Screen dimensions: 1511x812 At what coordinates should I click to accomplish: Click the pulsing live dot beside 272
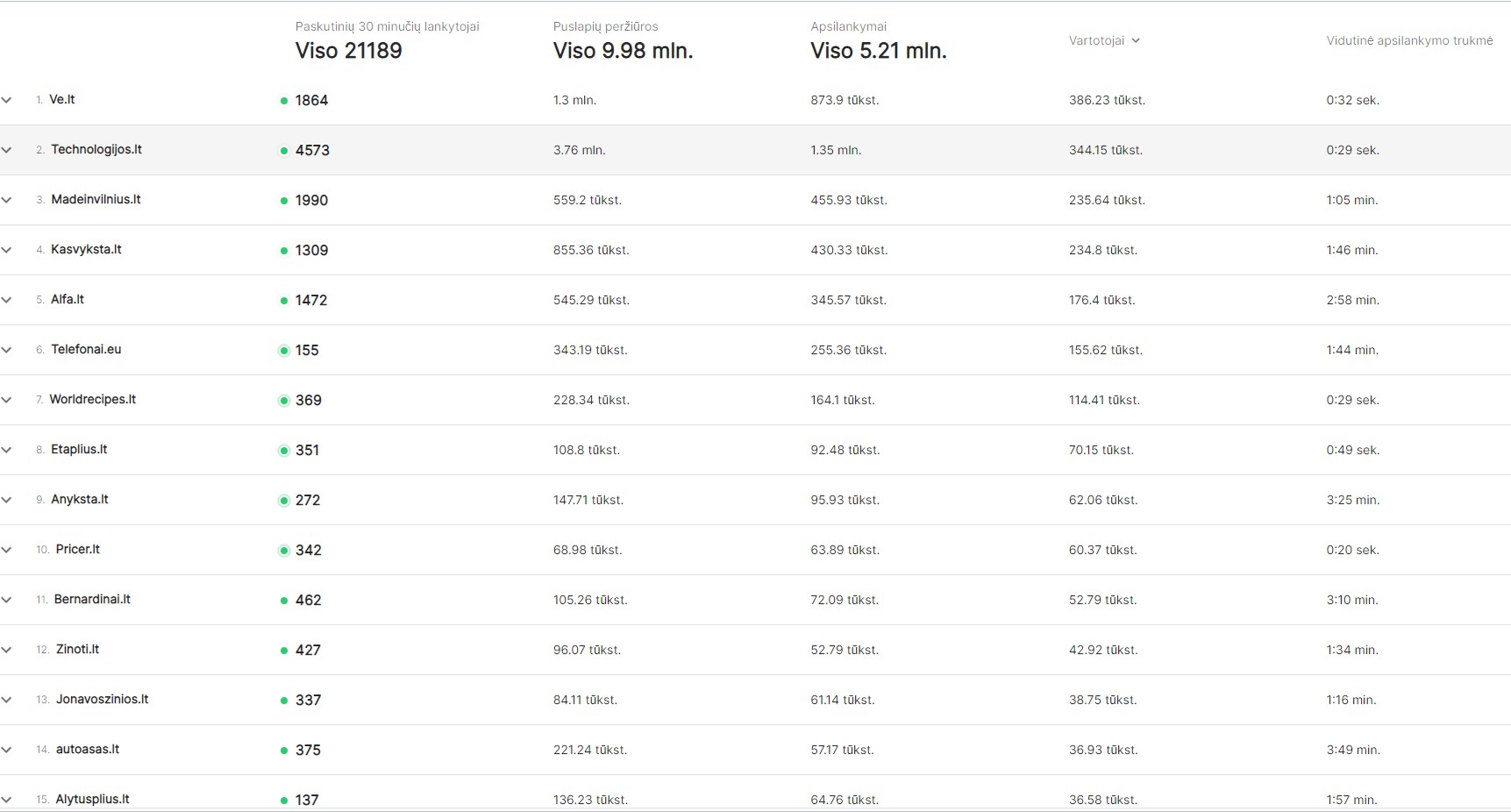tap(283, 501)
